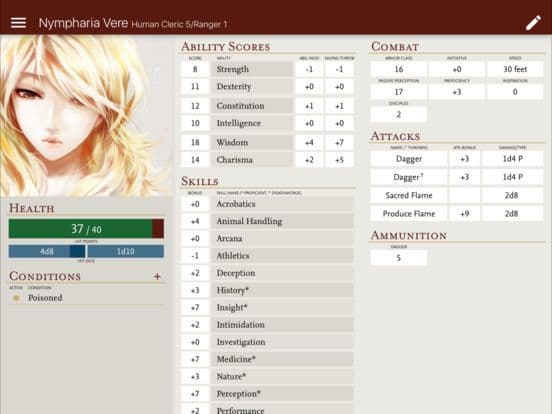Edit the Intelligence score value 10
Viewport: 552px width, 414px height.
click(x=195, y=123)
